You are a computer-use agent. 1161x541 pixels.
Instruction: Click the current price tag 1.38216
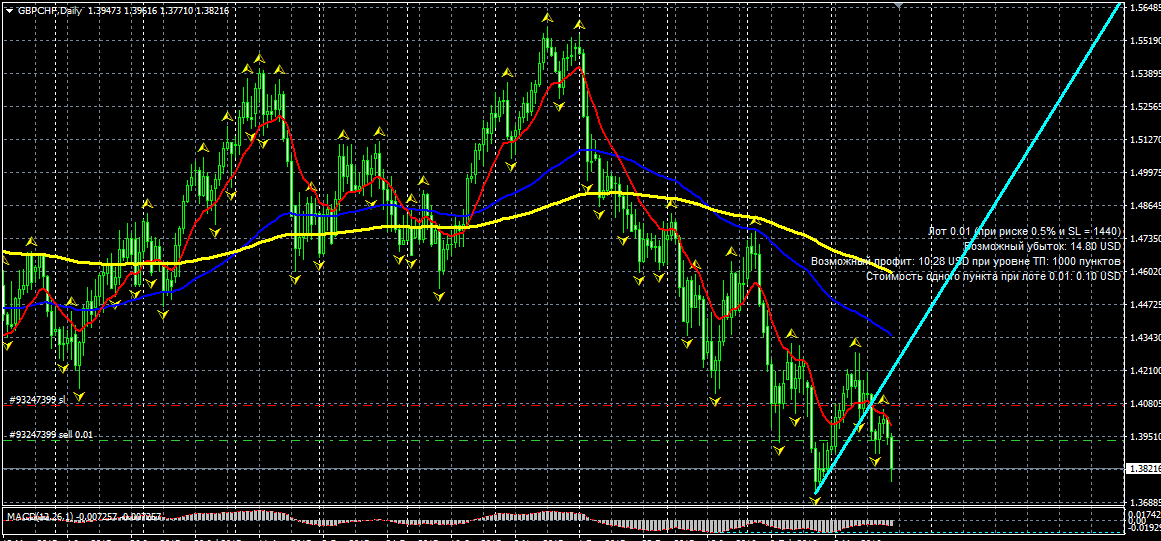(x=1143, y=468)
